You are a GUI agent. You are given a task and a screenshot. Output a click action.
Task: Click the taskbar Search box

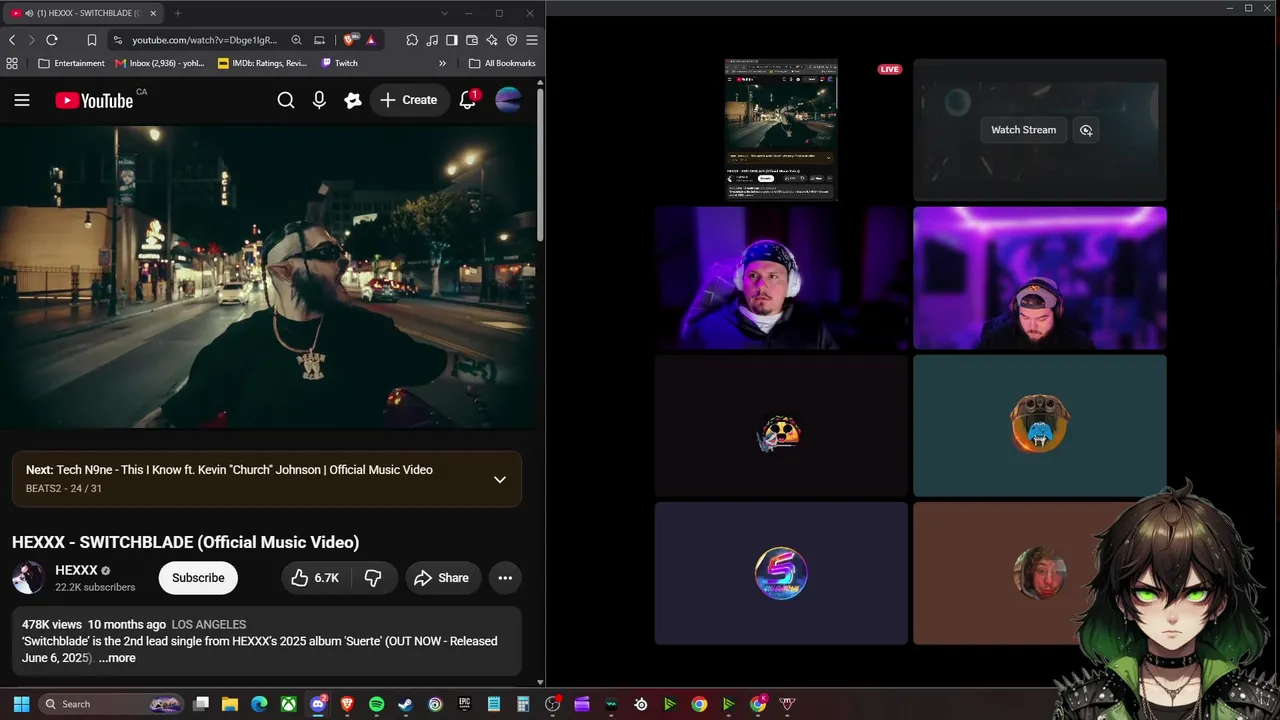tap(112, 704)
